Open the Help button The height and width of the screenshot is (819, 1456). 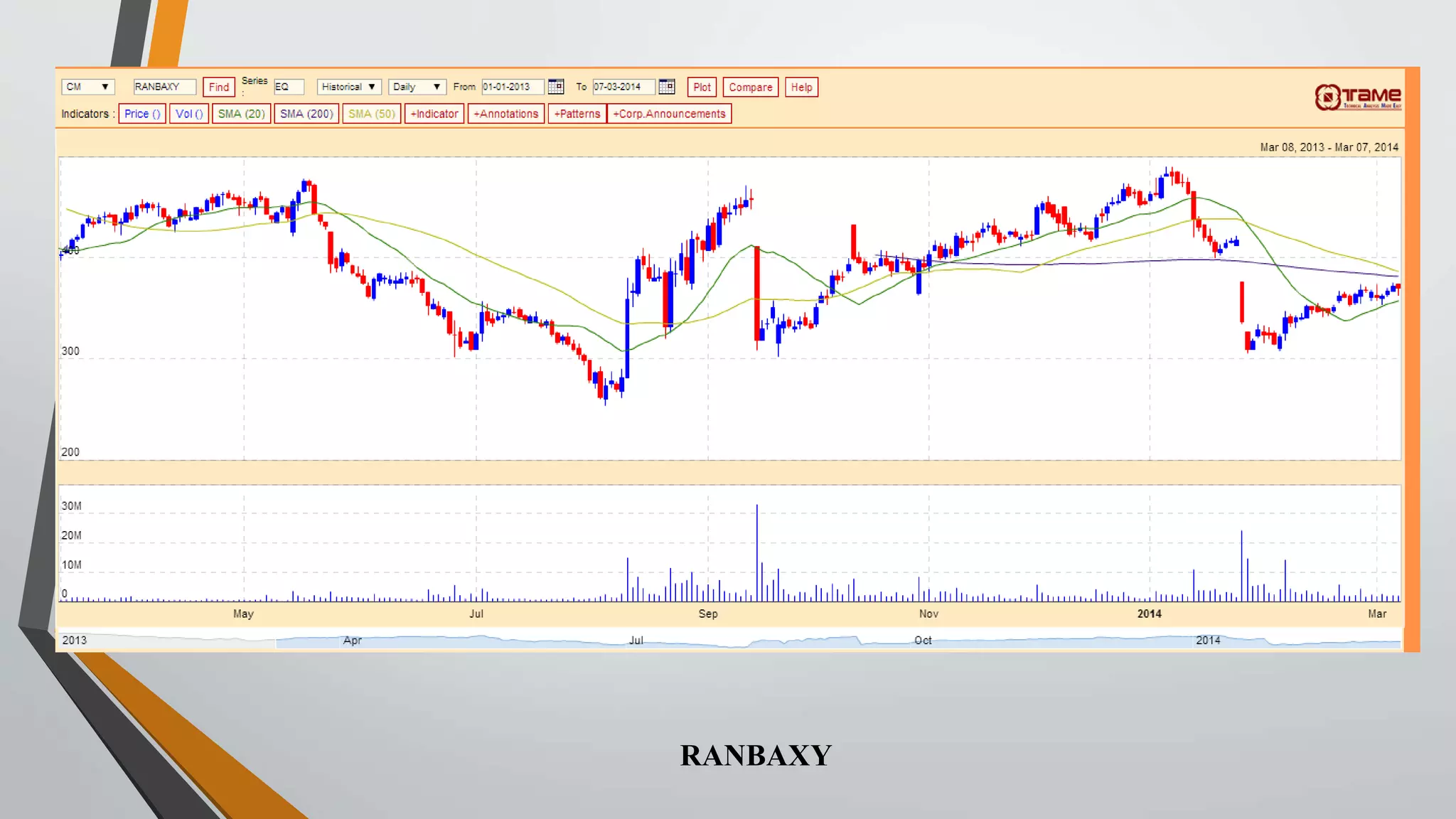[801, 87]
